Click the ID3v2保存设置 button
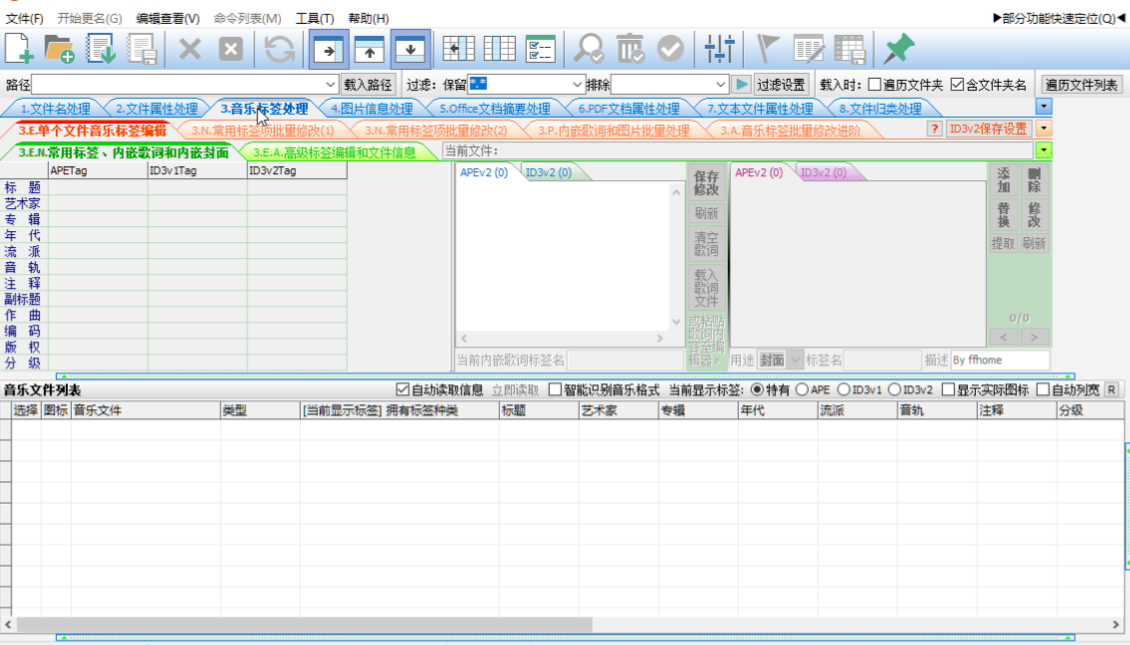Screen dimensions: 1130x645 (x=988, y=129)
